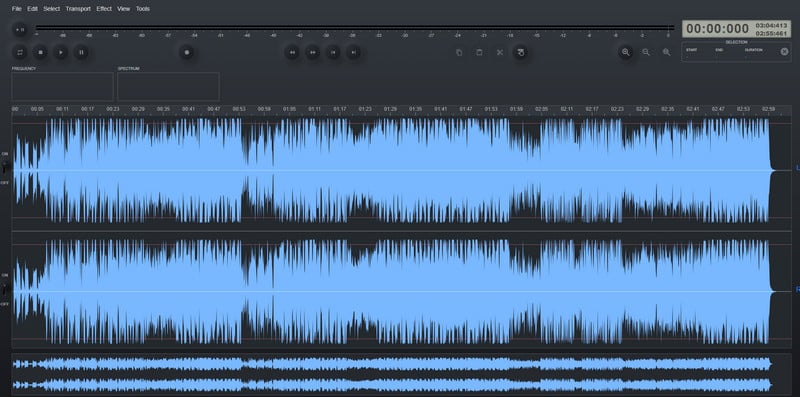Pause playback with the Pause button
The height and width of the screenshot is (397, 800).
click(x=81, y=52)
